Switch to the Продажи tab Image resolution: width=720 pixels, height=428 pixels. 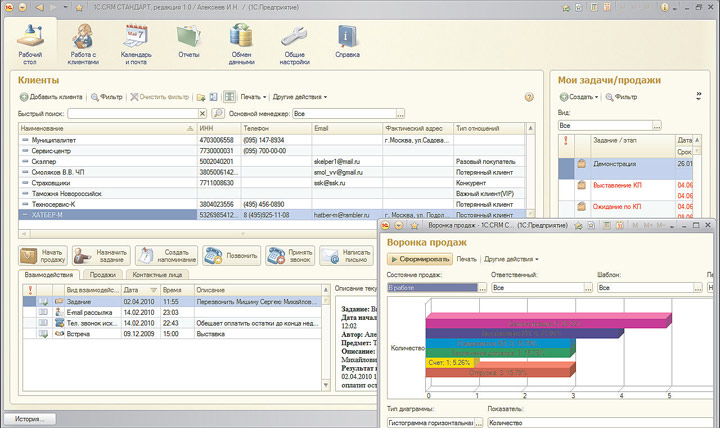point(103,275)
